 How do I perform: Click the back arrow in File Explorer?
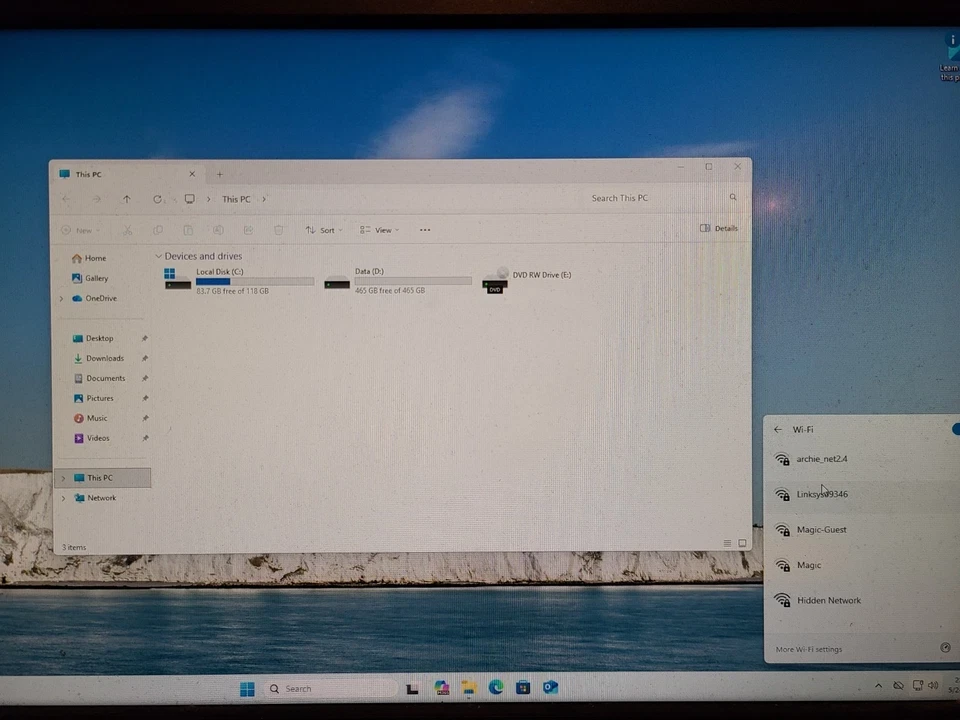(66, 199)
